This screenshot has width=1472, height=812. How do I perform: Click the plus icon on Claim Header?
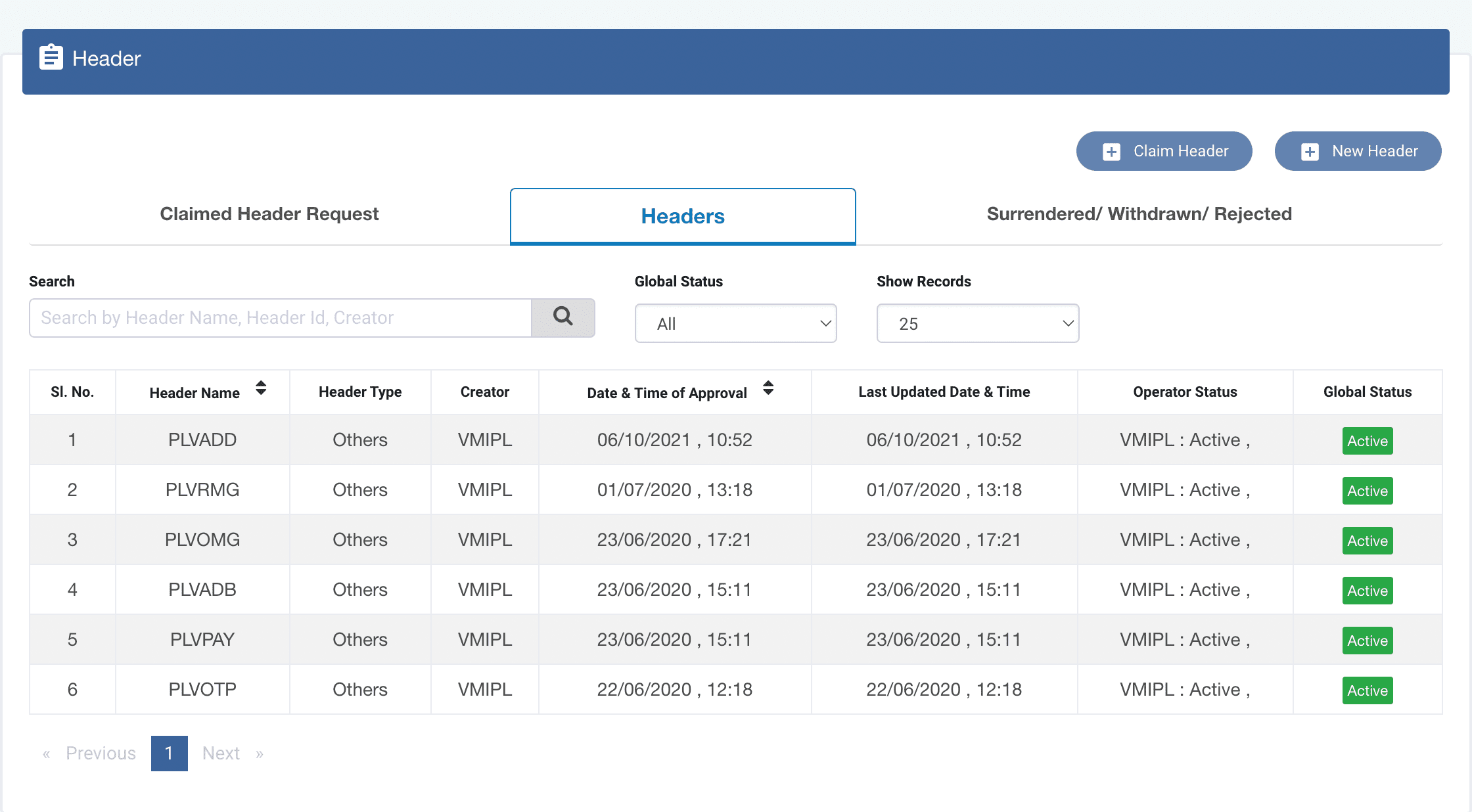coord(1111,151)
